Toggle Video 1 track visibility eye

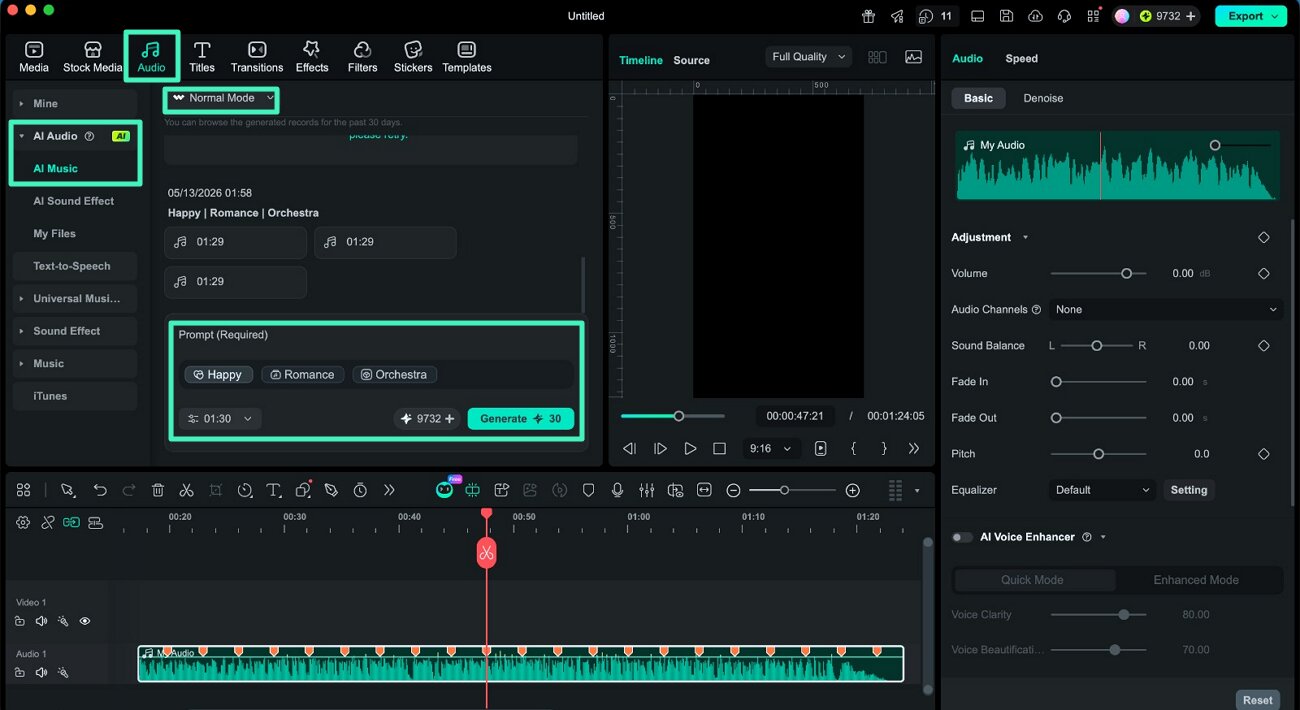point(85,621)
